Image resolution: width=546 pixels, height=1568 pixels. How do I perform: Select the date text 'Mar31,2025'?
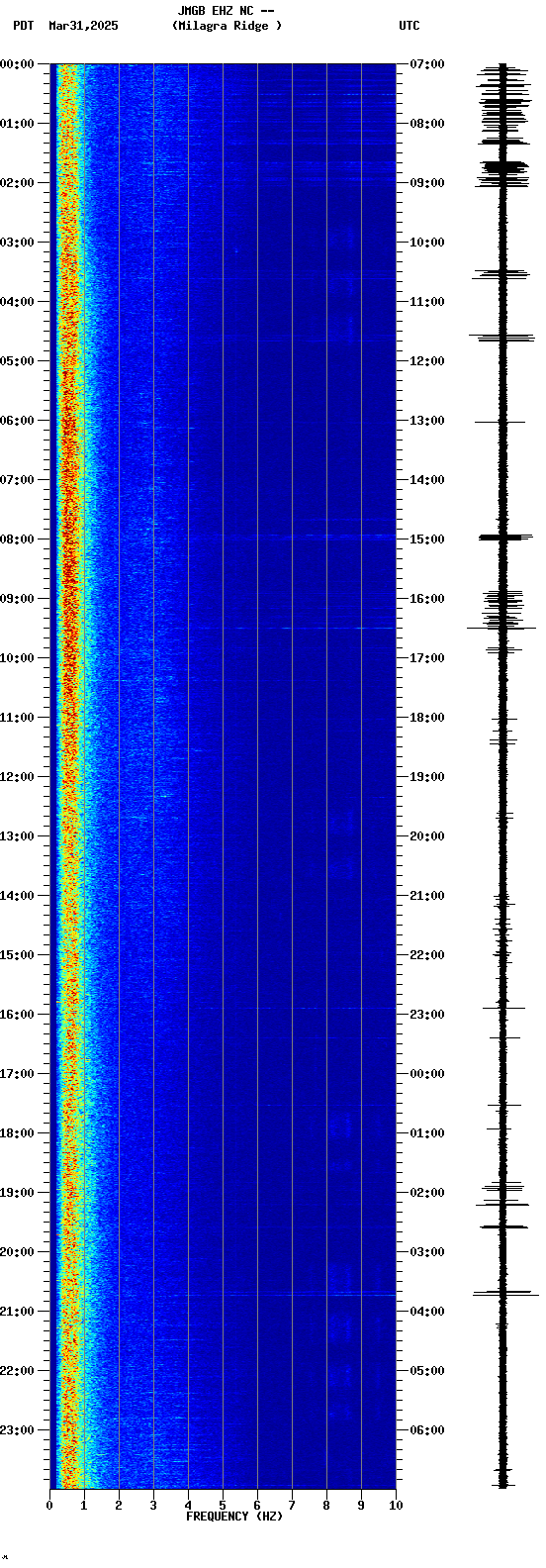click(x=83, y=26)
